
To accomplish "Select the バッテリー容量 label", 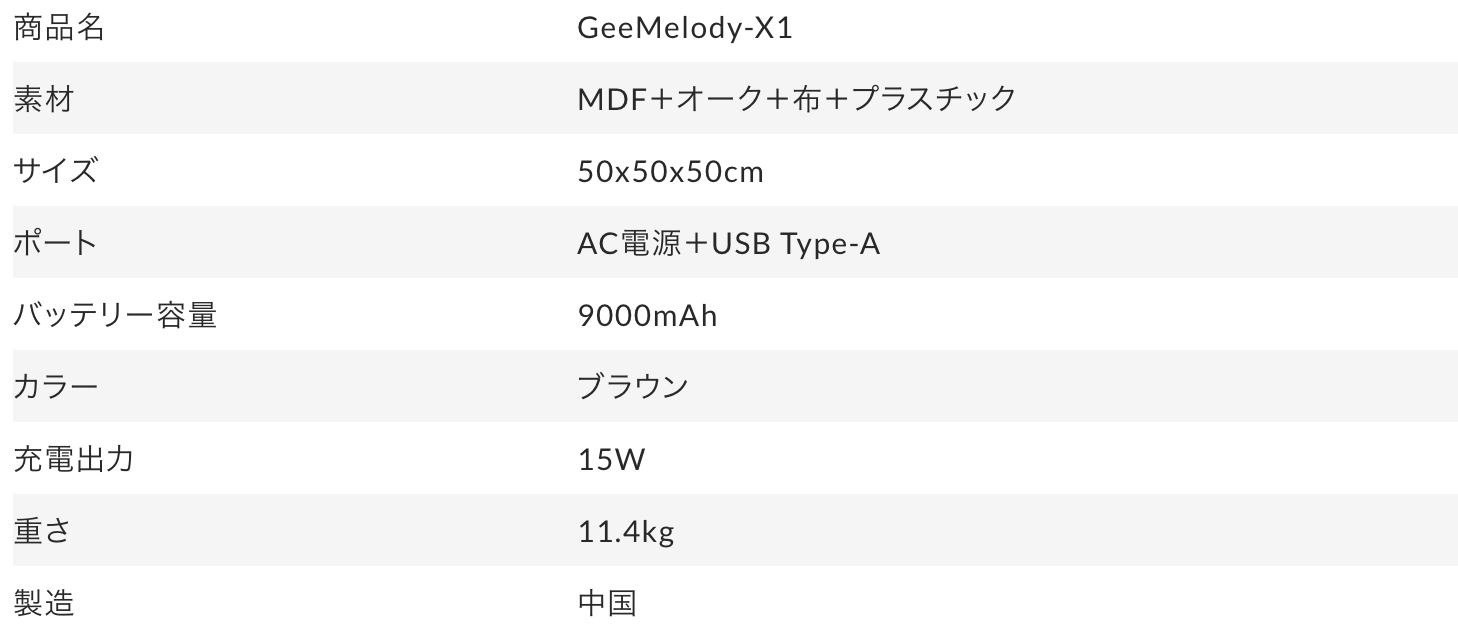I will pyautogui.click(x=114, y=315).
